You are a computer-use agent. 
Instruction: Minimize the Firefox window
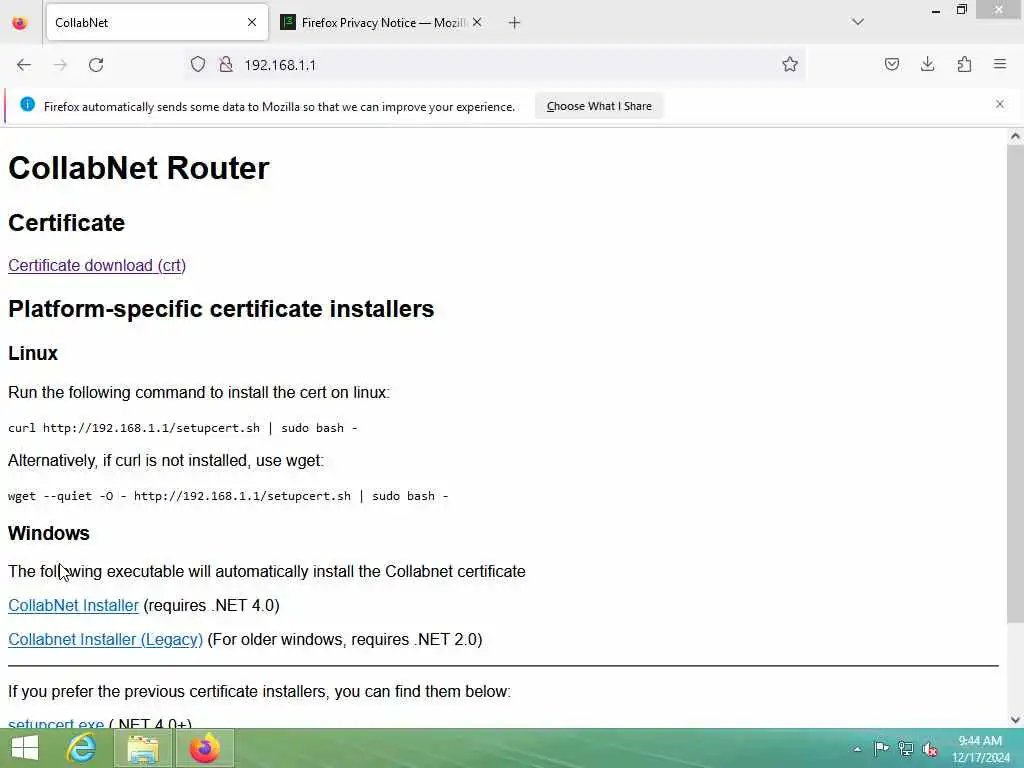(936, 10)
